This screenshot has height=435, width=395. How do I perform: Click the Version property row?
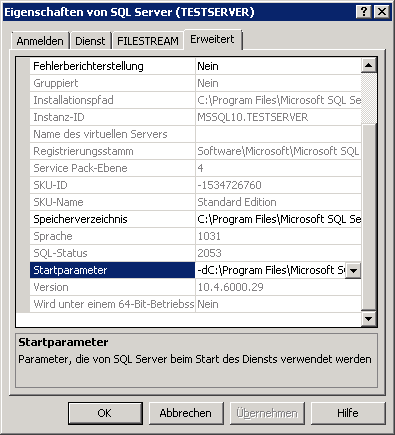(196, 287)
